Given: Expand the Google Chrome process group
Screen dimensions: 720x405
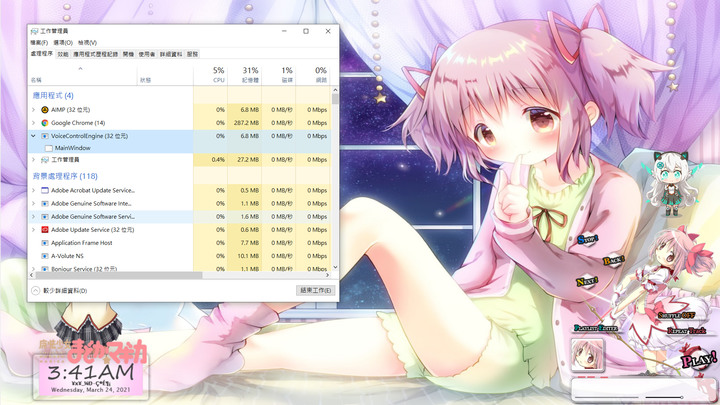Looking at the screenshot, I should point(33,123).
